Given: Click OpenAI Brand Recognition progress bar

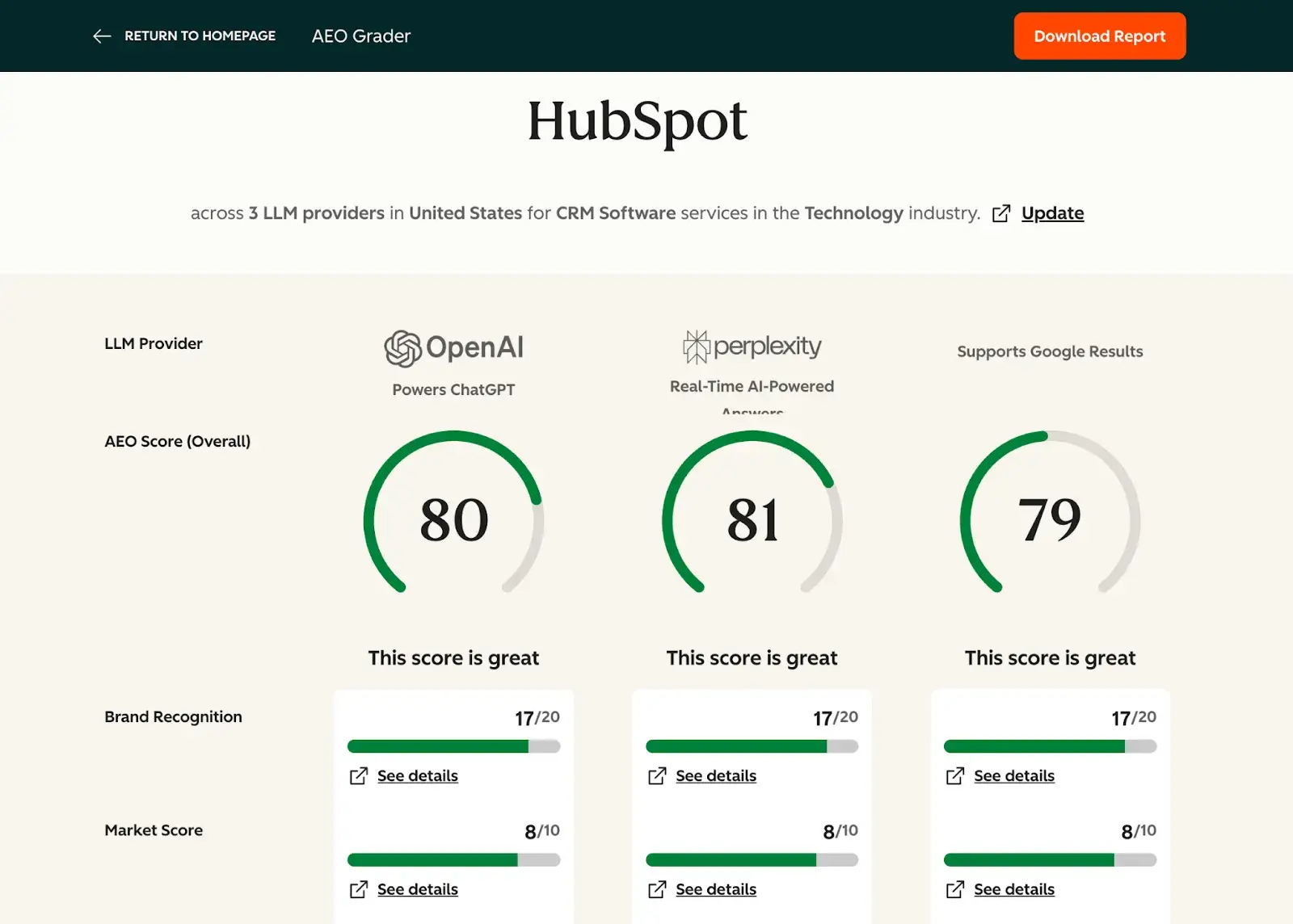Looking at the screenshot, I should coord(453,746).
